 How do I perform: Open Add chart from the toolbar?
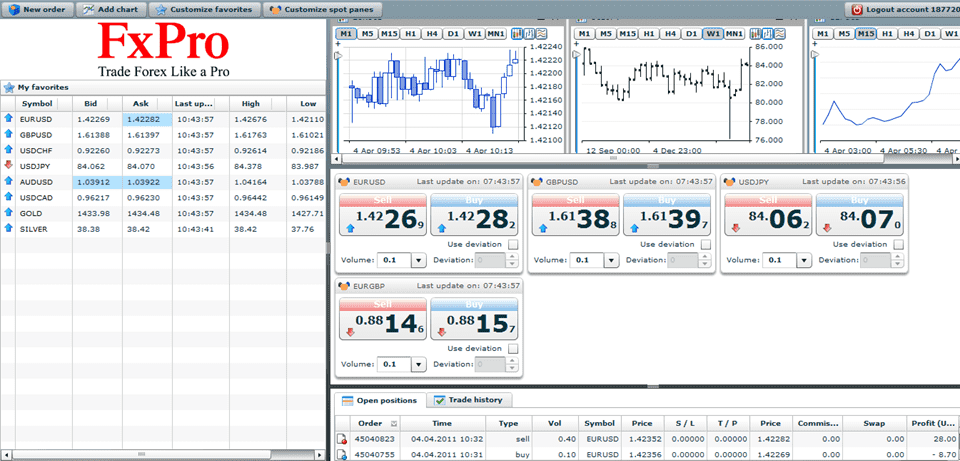pyautogui.click(x=110, y=9)
